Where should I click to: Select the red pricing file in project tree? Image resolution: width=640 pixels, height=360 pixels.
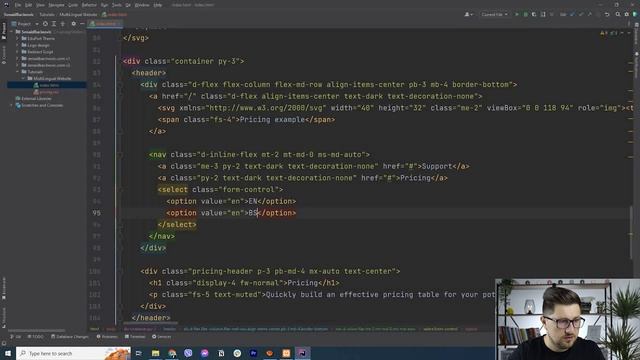point(46,92)
